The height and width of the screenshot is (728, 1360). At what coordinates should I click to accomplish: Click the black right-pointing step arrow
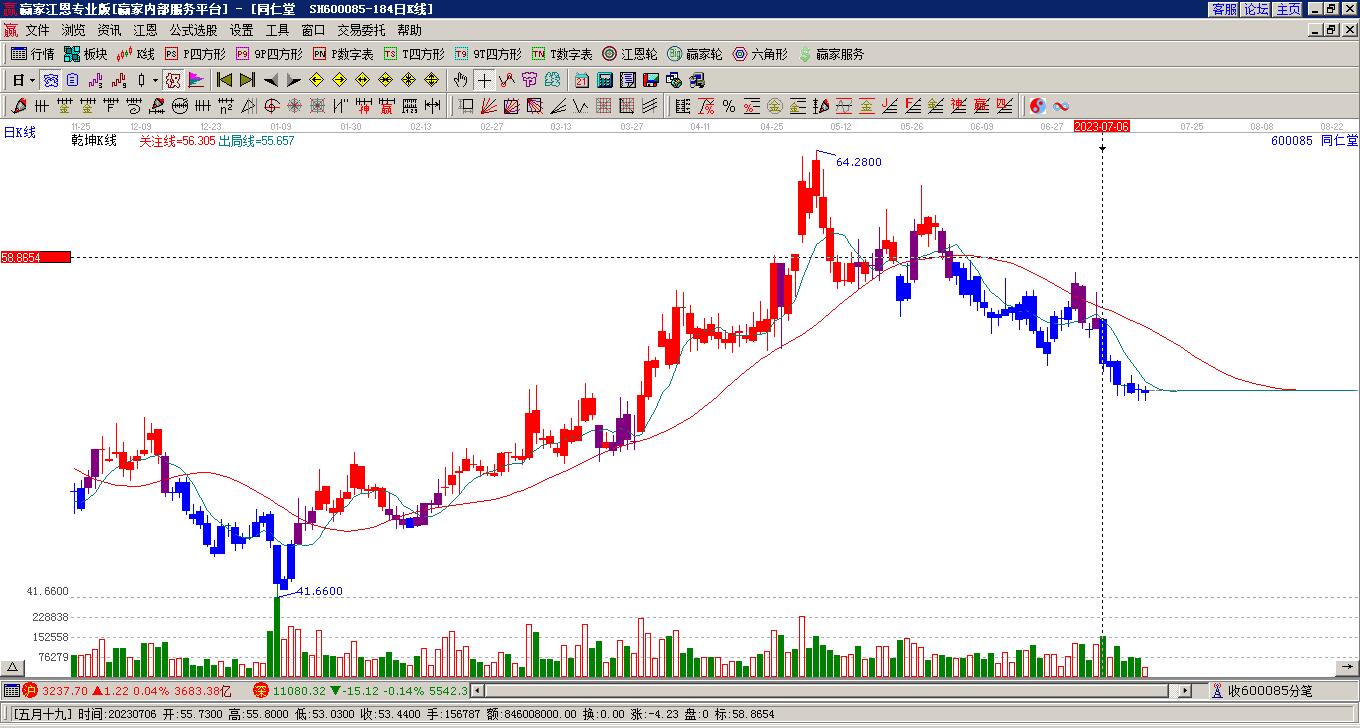coord(293,80)
